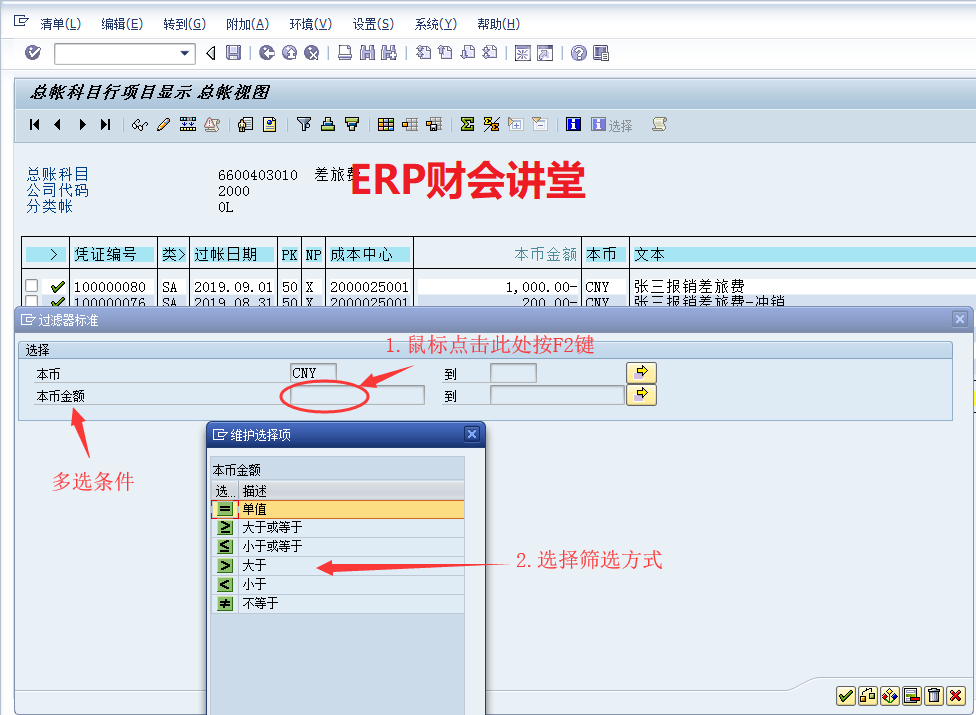Click the multicolor diamonds button in the filter dialog
Viewport: 976px width, 715px height.
[889, 696]
